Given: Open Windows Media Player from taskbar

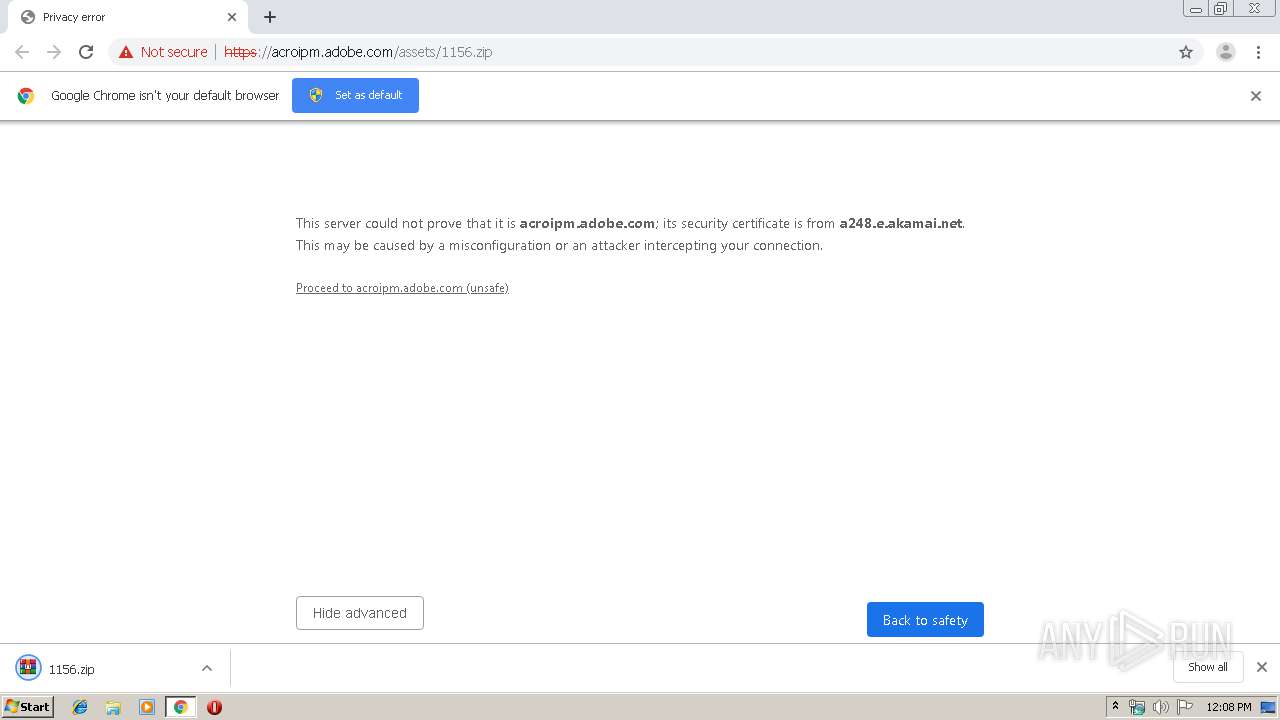Looking at the screenshot, I should tap(147, 707).
